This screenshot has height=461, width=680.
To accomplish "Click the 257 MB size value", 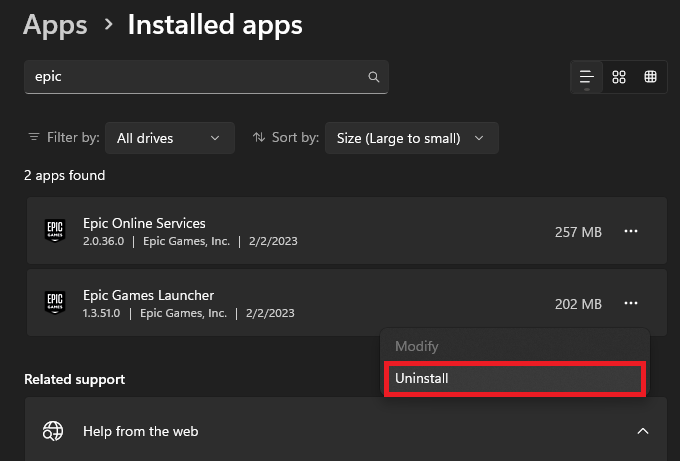I will click(578, 232).
